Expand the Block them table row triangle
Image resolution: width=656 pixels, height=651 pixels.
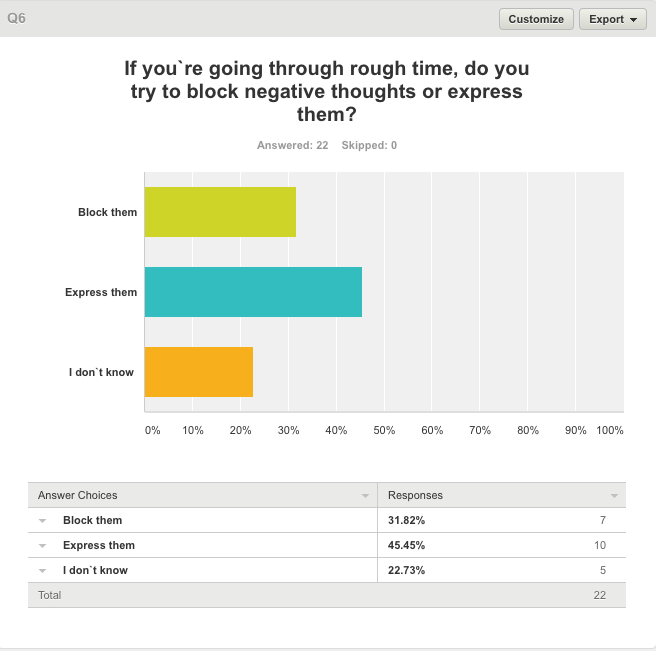43,521
